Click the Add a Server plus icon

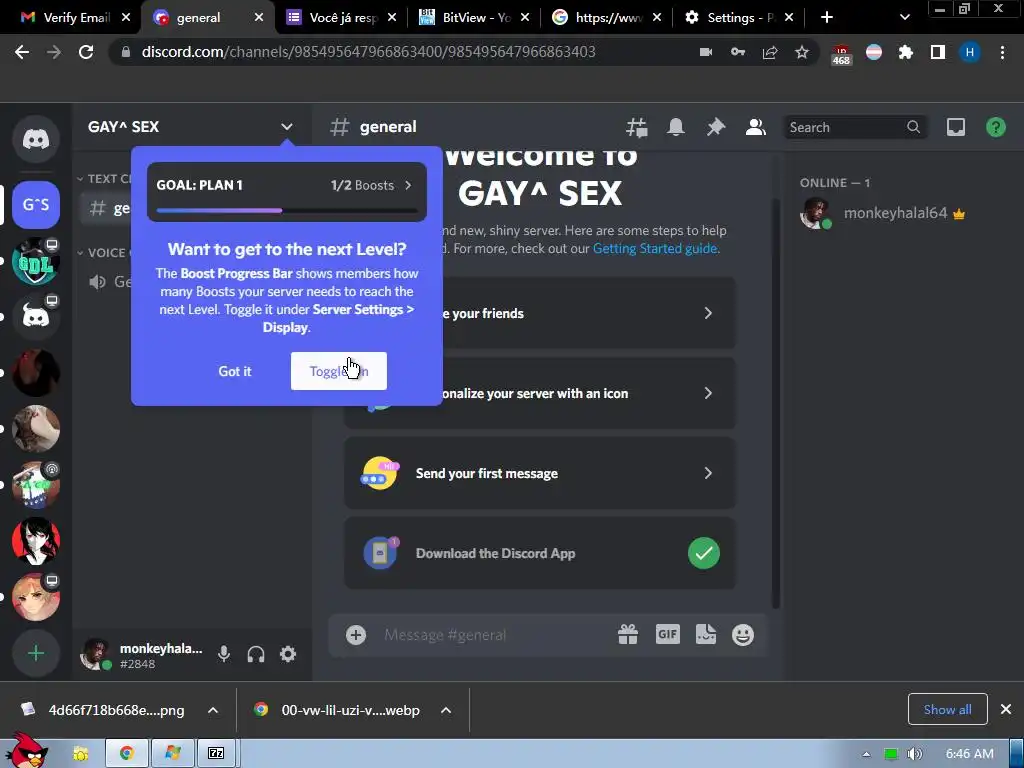[x=36, y=653]
